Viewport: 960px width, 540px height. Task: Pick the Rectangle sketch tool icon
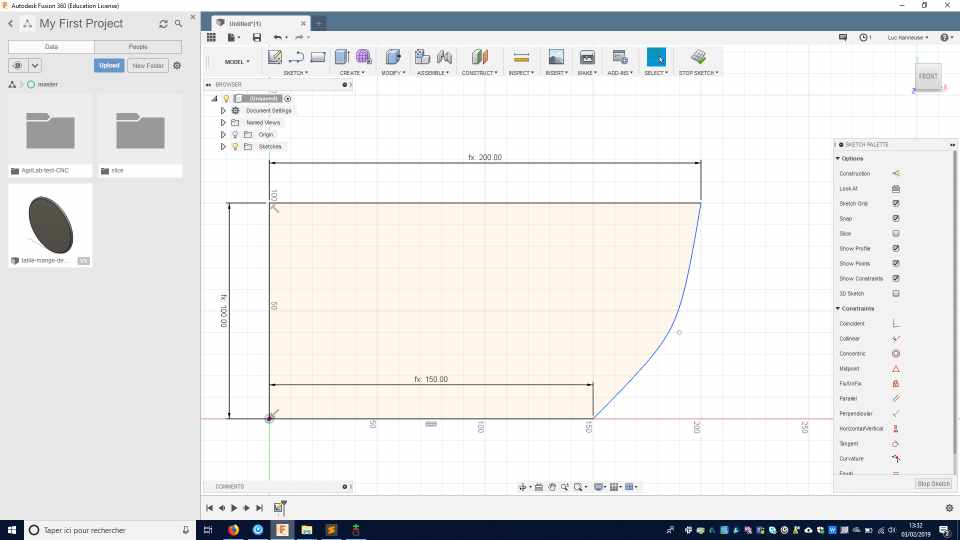point(318,57)
